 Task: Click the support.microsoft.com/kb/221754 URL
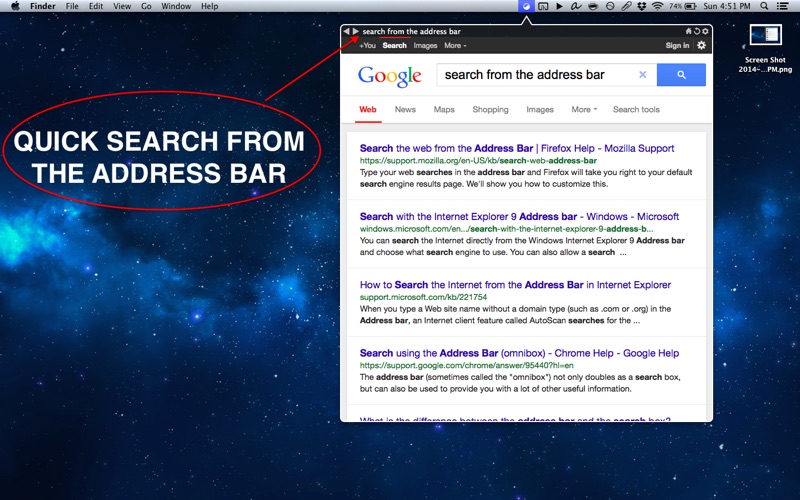pyautogui.click(x=423, y=297)
